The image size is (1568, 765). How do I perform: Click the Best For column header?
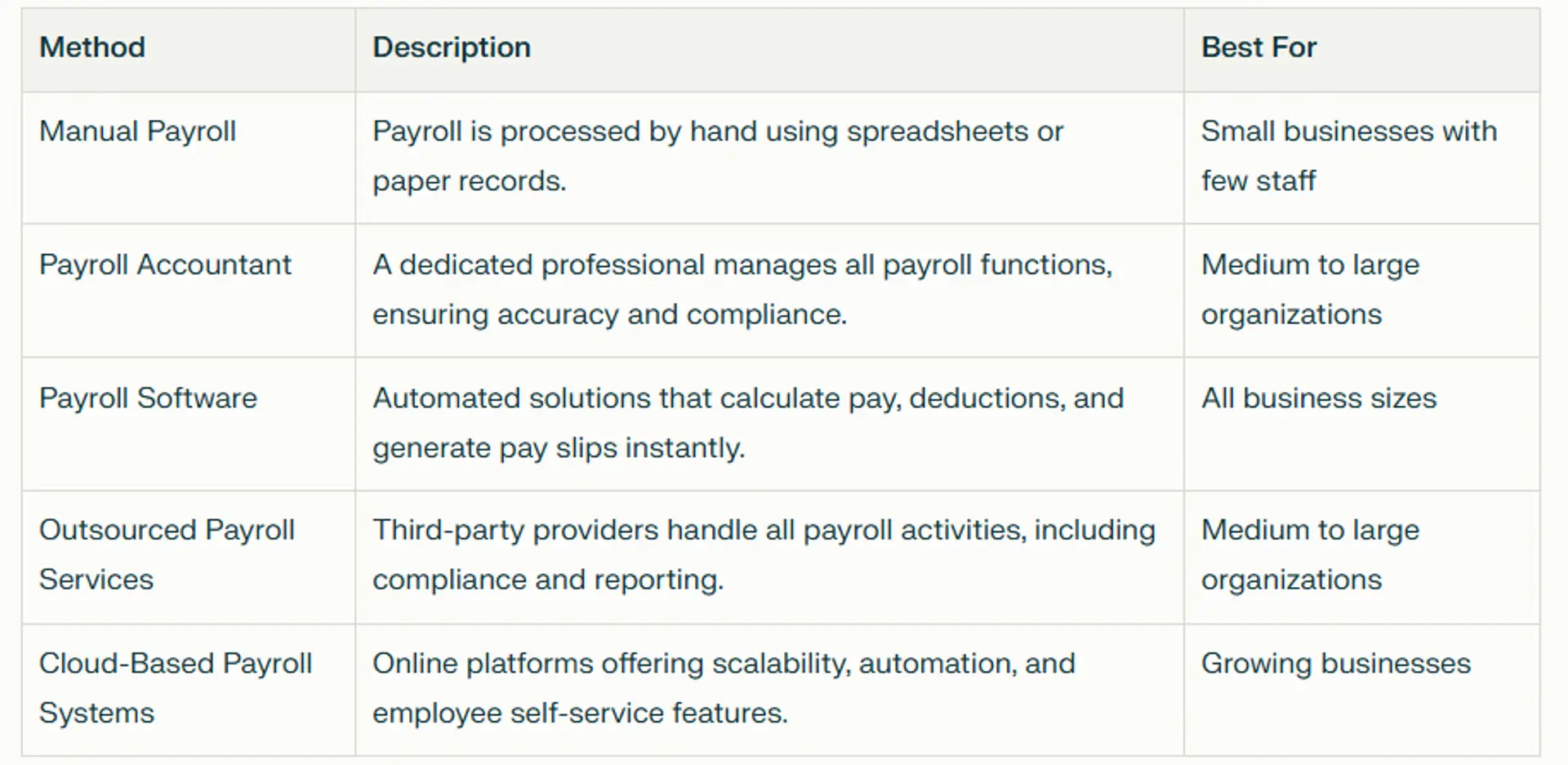click(1258, 47)
